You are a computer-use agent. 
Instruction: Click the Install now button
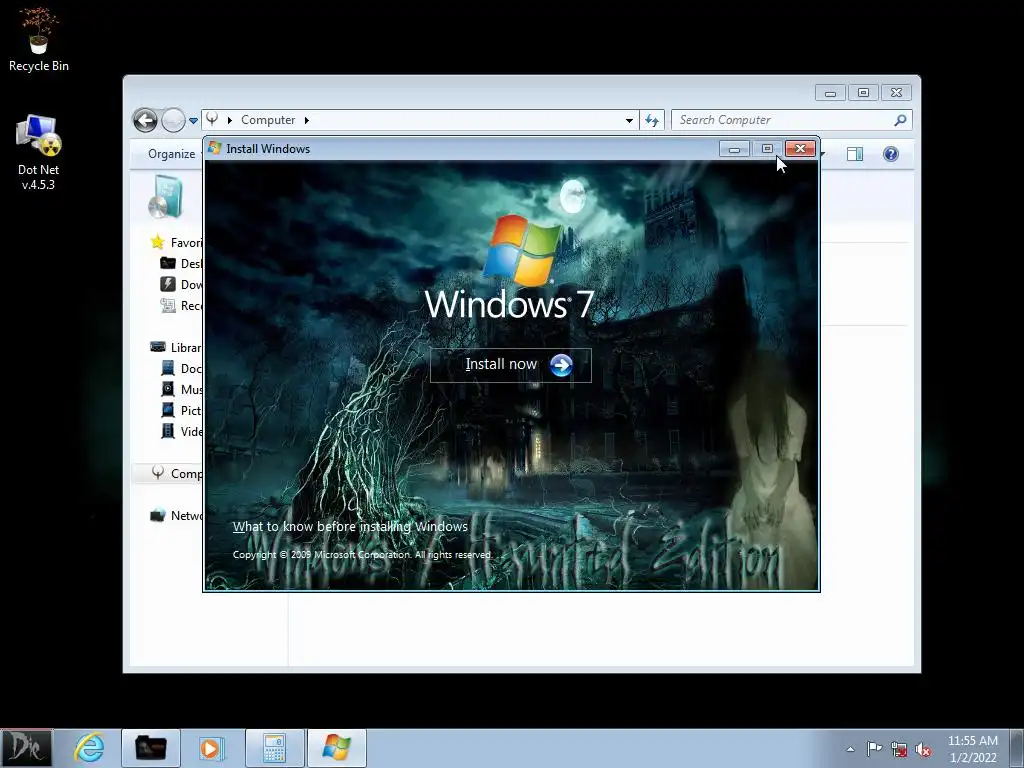point(511,365)
